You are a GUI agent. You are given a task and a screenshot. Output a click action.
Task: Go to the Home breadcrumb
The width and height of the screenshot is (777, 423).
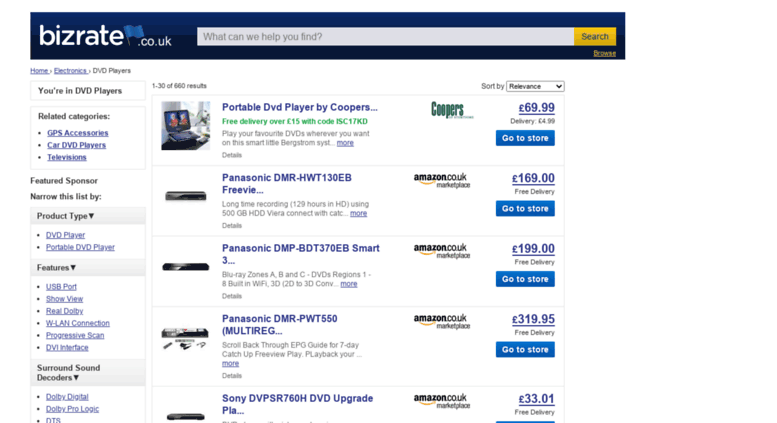tap(39, 71)
